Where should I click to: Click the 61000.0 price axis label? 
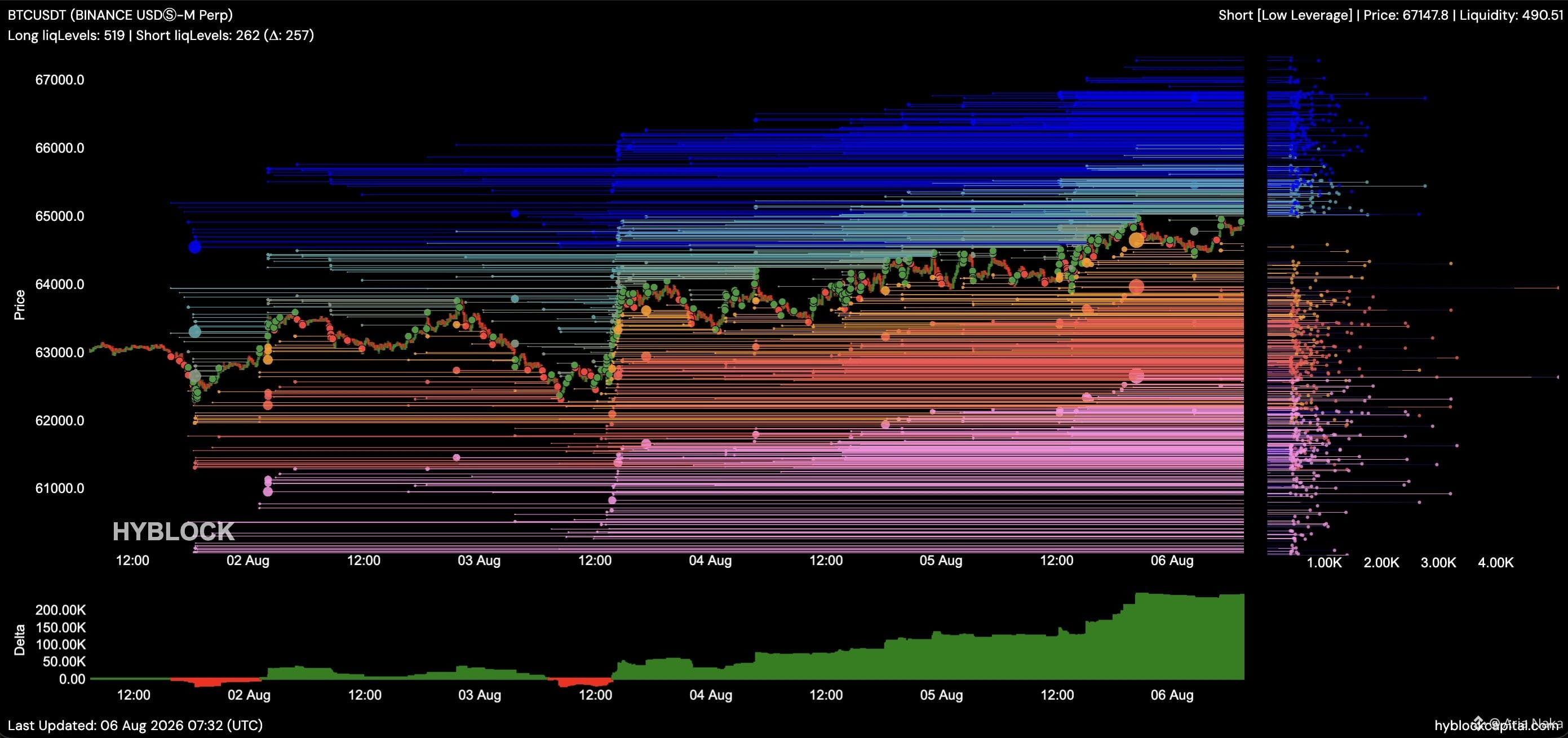click(60, 488)
